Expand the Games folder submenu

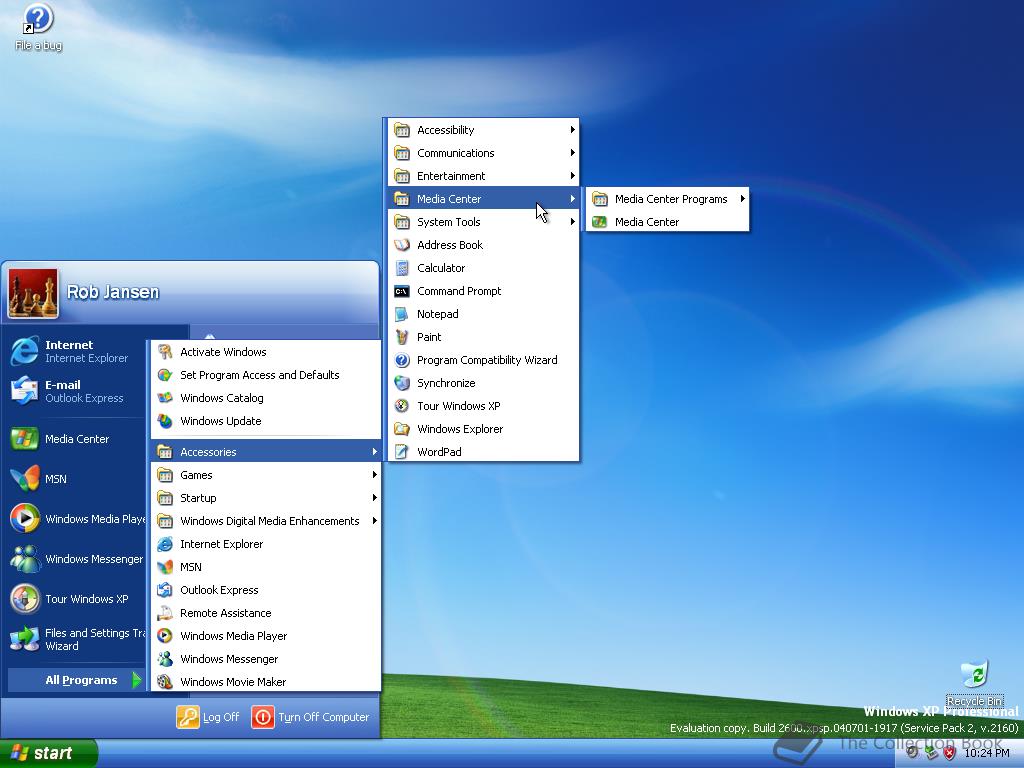click(266, 475)
